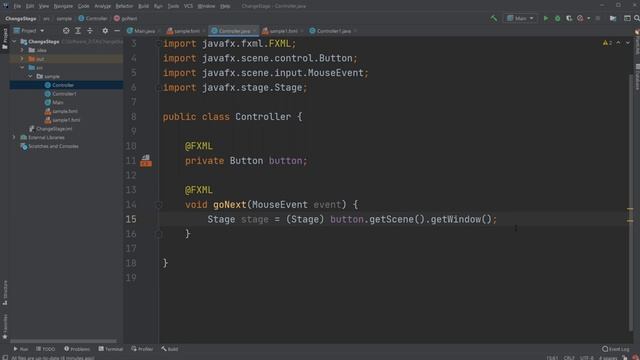
Task: Click the goNext breadcrumb in navigation bar
Action: pos(126,18)
